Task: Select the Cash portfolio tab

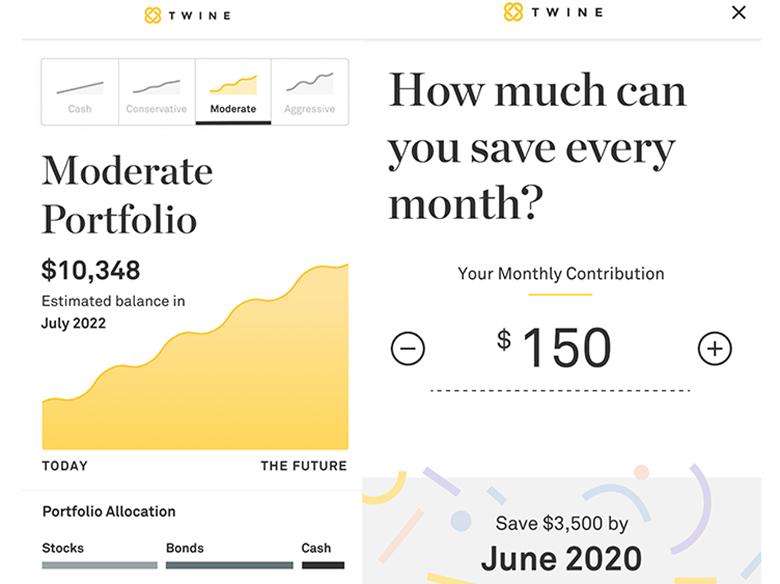Action: [80, 92]
